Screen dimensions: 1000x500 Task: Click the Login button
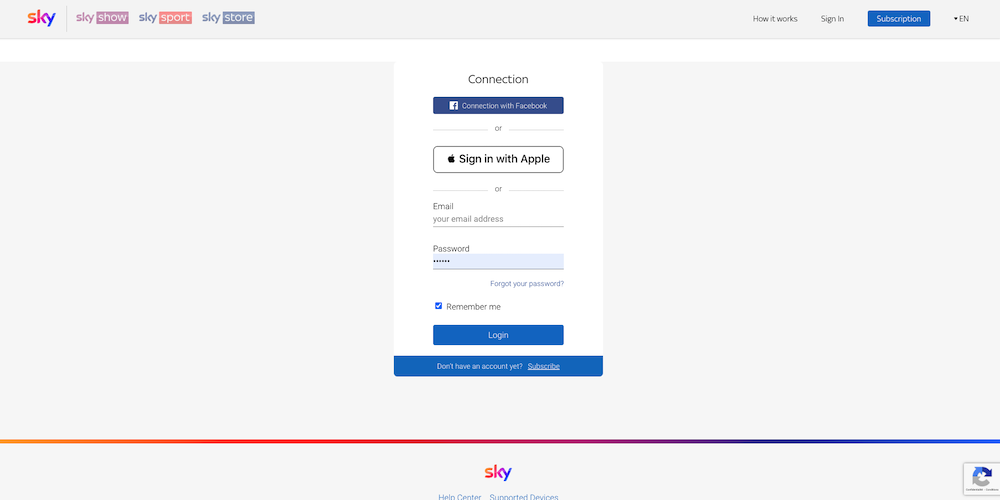coord(498,335)
